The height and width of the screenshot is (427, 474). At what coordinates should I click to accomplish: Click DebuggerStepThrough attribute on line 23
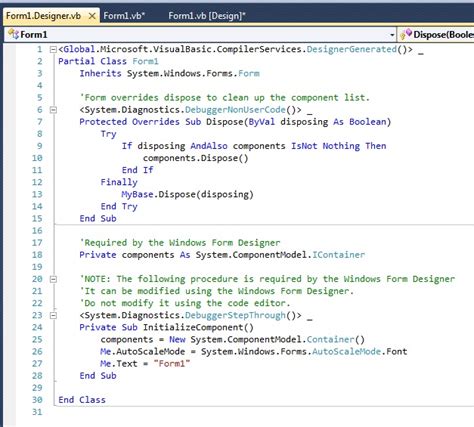235,315
